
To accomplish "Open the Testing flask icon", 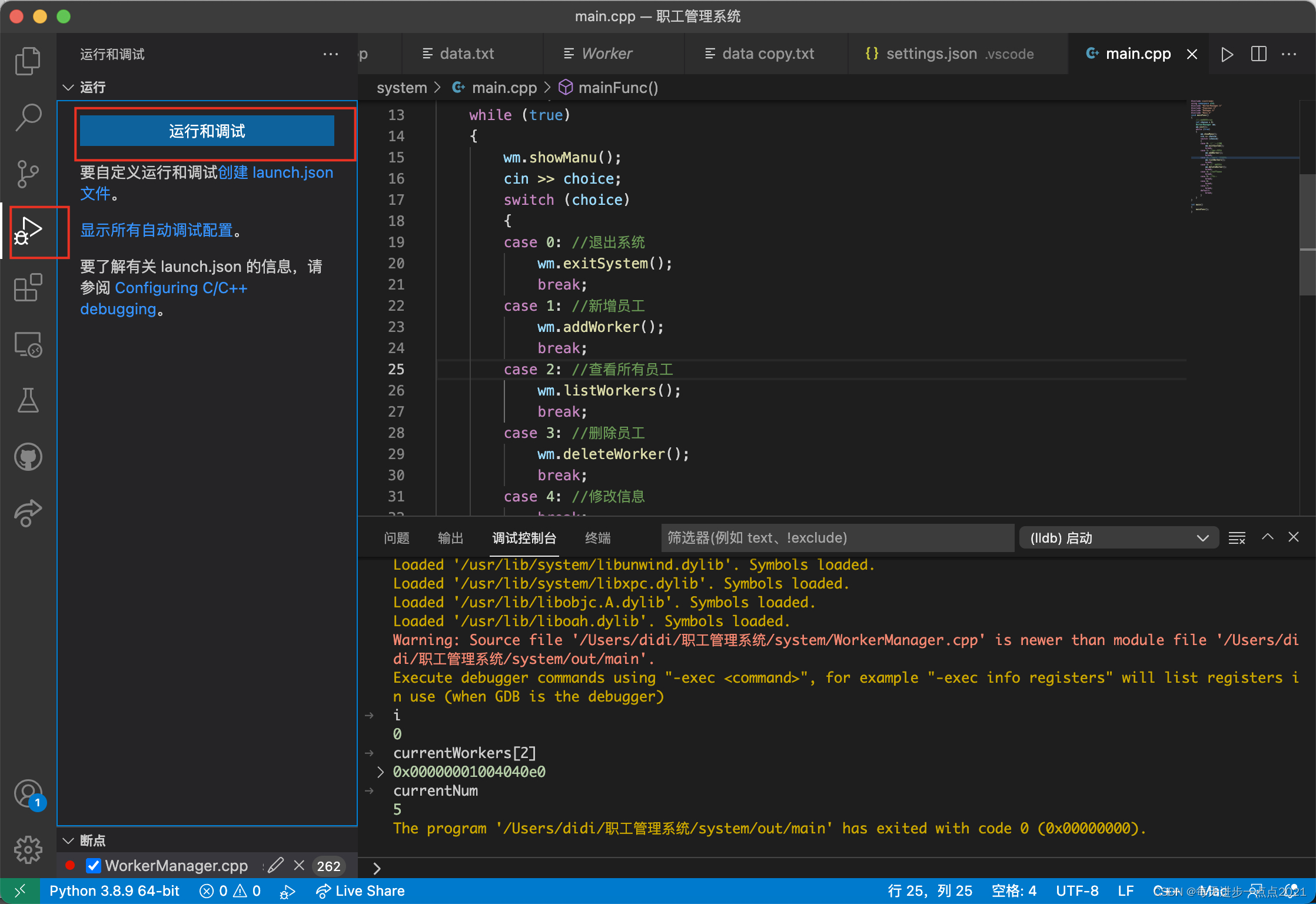I will (x=28, y=400).
